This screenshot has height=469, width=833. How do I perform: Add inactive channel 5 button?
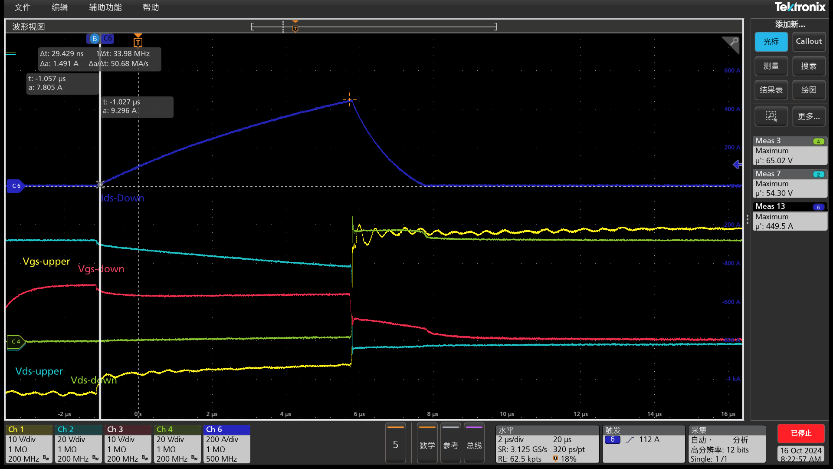tap(395, 444)
